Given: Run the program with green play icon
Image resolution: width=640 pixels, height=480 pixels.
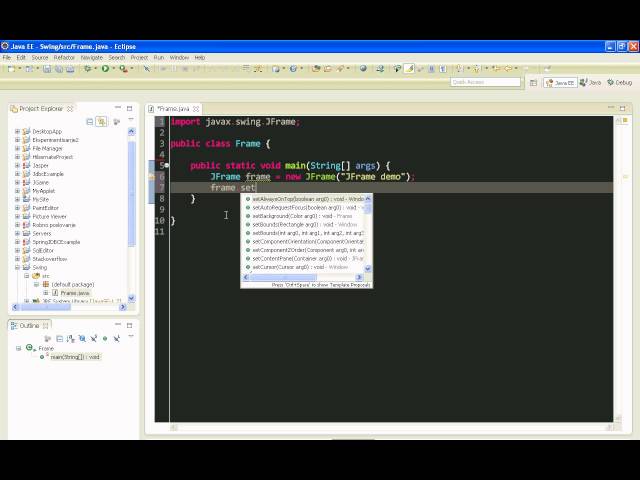Looking at the screenshot, I should pos(105,69).
